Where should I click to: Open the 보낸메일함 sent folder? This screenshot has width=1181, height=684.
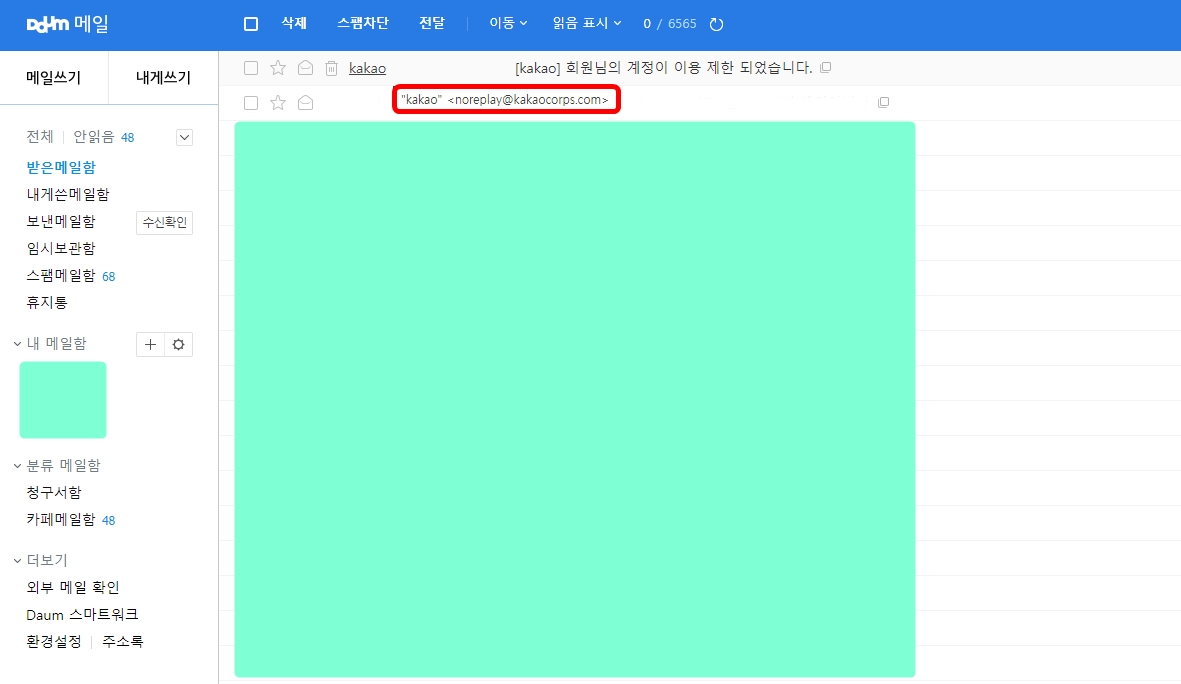61,221
